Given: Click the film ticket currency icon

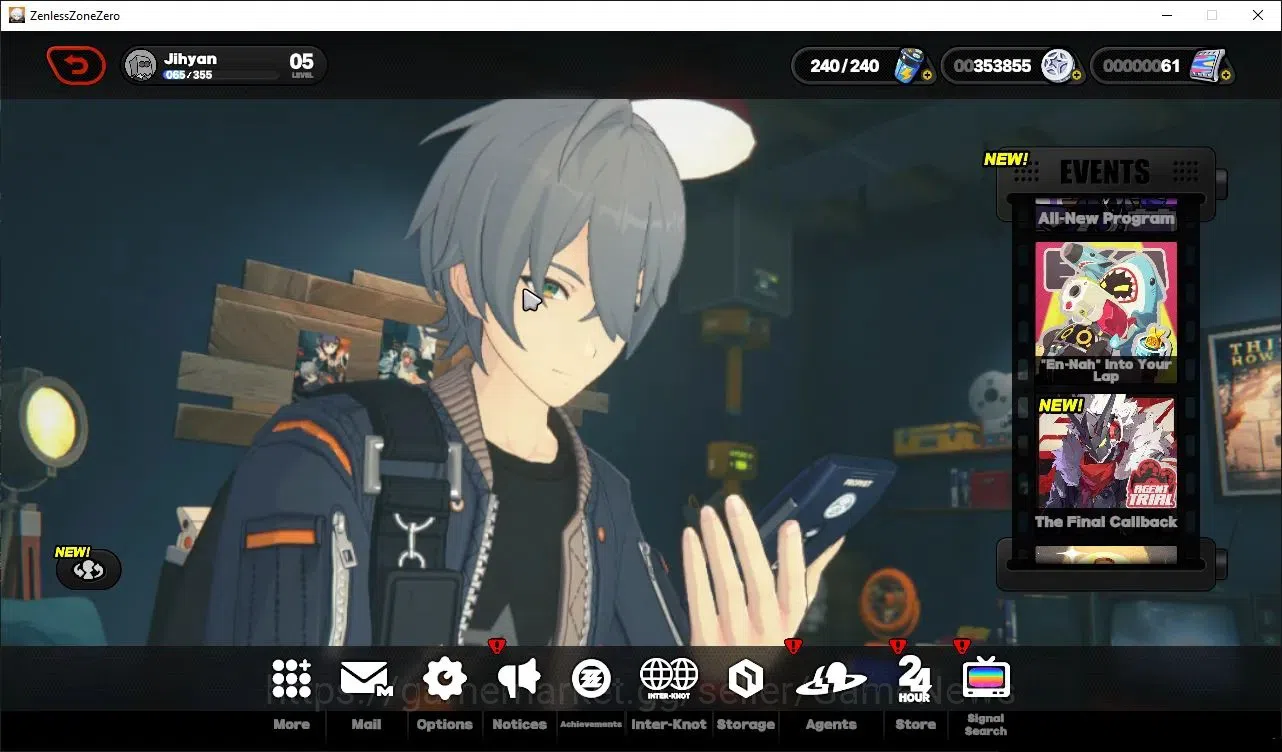Looking at the screenshot, I should pyautogui.click(x=1207, y=66).
